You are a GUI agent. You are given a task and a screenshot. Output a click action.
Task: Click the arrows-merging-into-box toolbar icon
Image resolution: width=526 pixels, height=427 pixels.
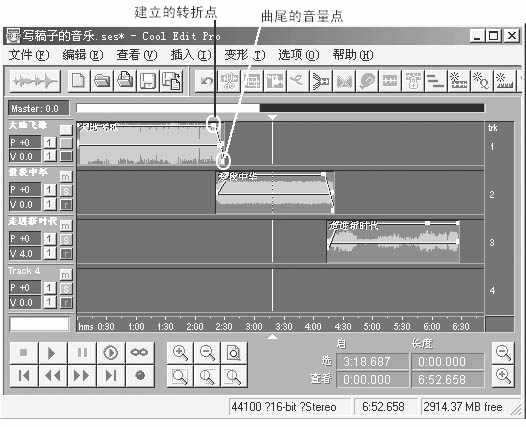click(321, 81)
